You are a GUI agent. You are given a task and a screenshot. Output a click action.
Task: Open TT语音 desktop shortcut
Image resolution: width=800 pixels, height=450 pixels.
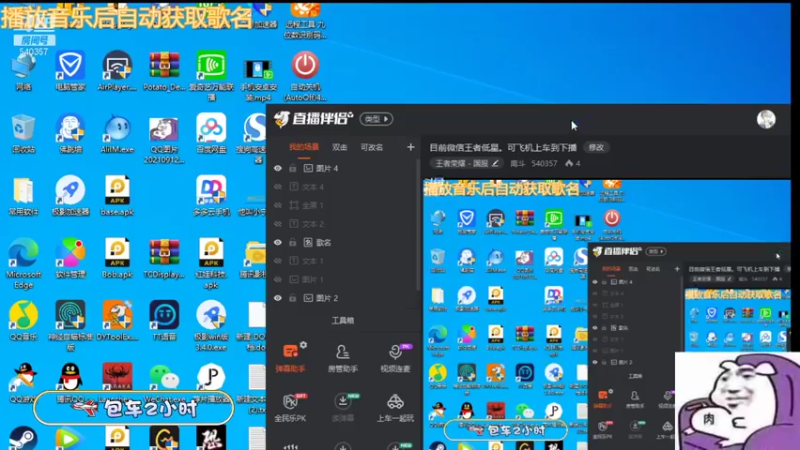click(x=164, y=321)
